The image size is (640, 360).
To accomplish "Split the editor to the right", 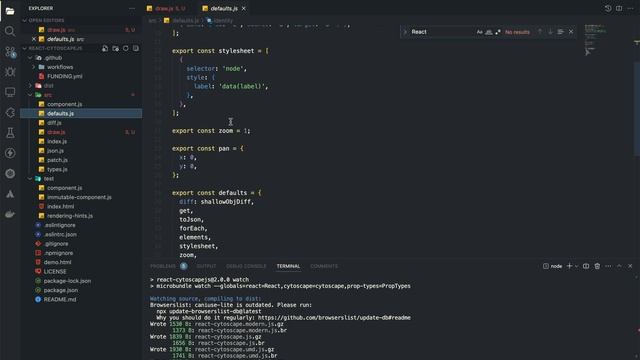I will pos(619,8).
